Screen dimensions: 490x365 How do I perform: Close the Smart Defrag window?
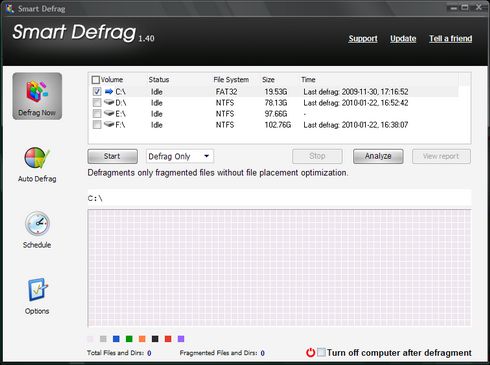(x=478, y=8)
